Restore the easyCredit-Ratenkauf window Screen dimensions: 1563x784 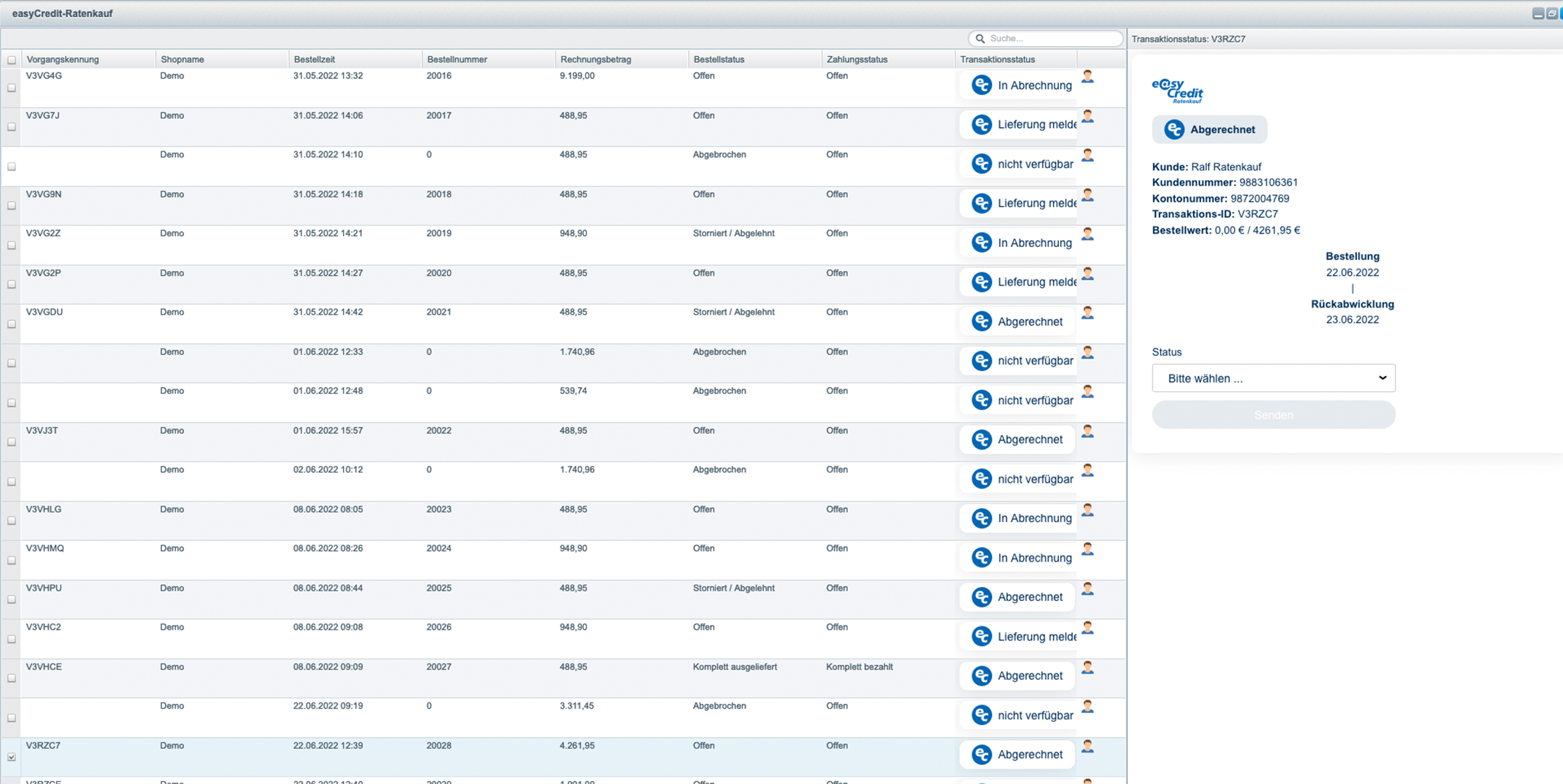tap(1552, 13)
